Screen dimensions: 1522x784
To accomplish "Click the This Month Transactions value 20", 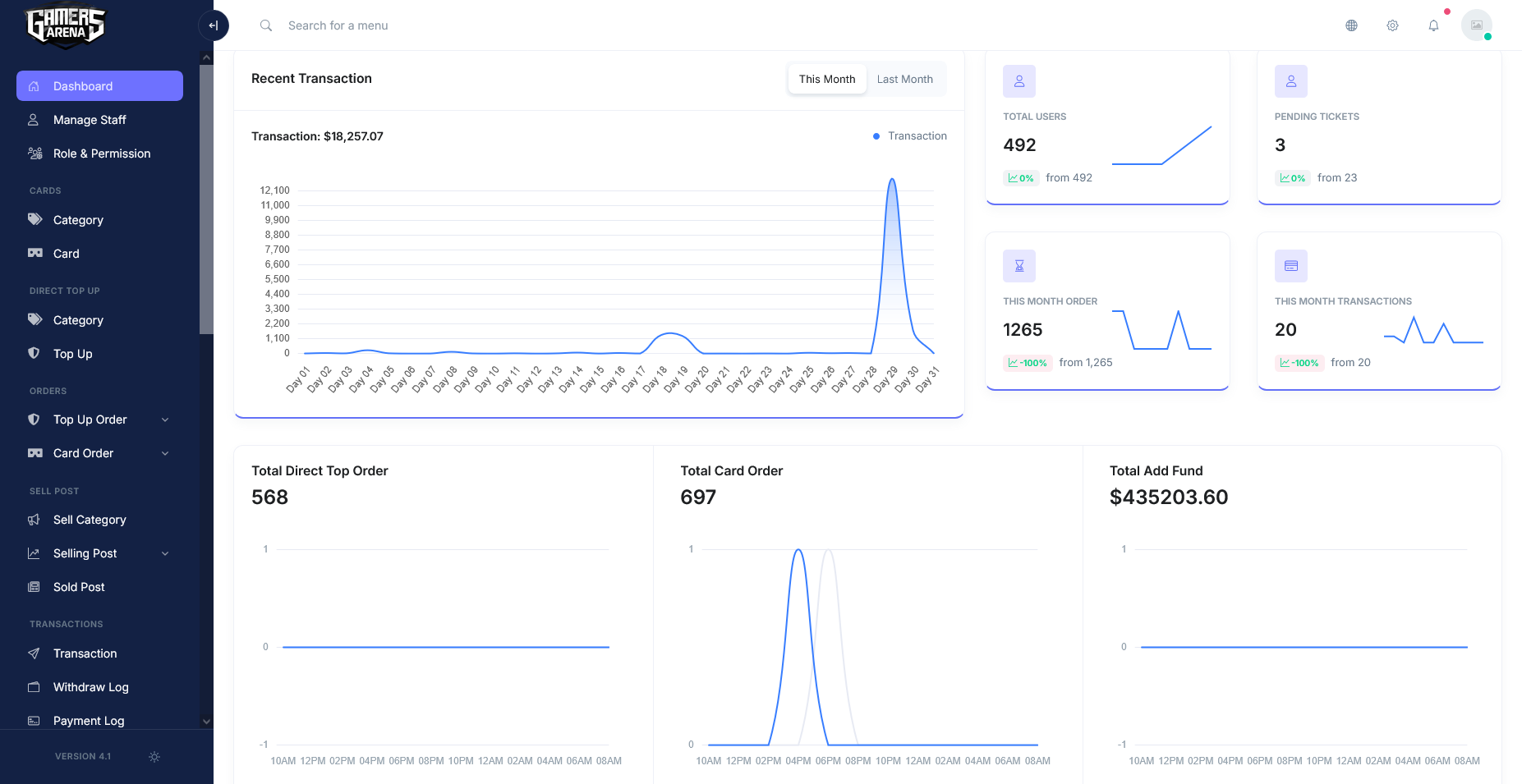I will [1285, 330].
